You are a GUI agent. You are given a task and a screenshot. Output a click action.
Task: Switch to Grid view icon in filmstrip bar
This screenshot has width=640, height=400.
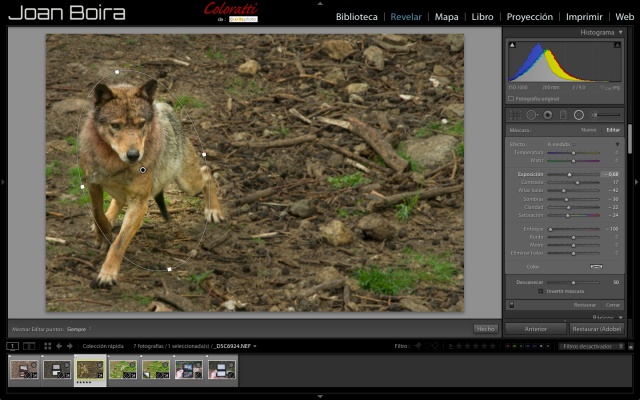point(48,346)
